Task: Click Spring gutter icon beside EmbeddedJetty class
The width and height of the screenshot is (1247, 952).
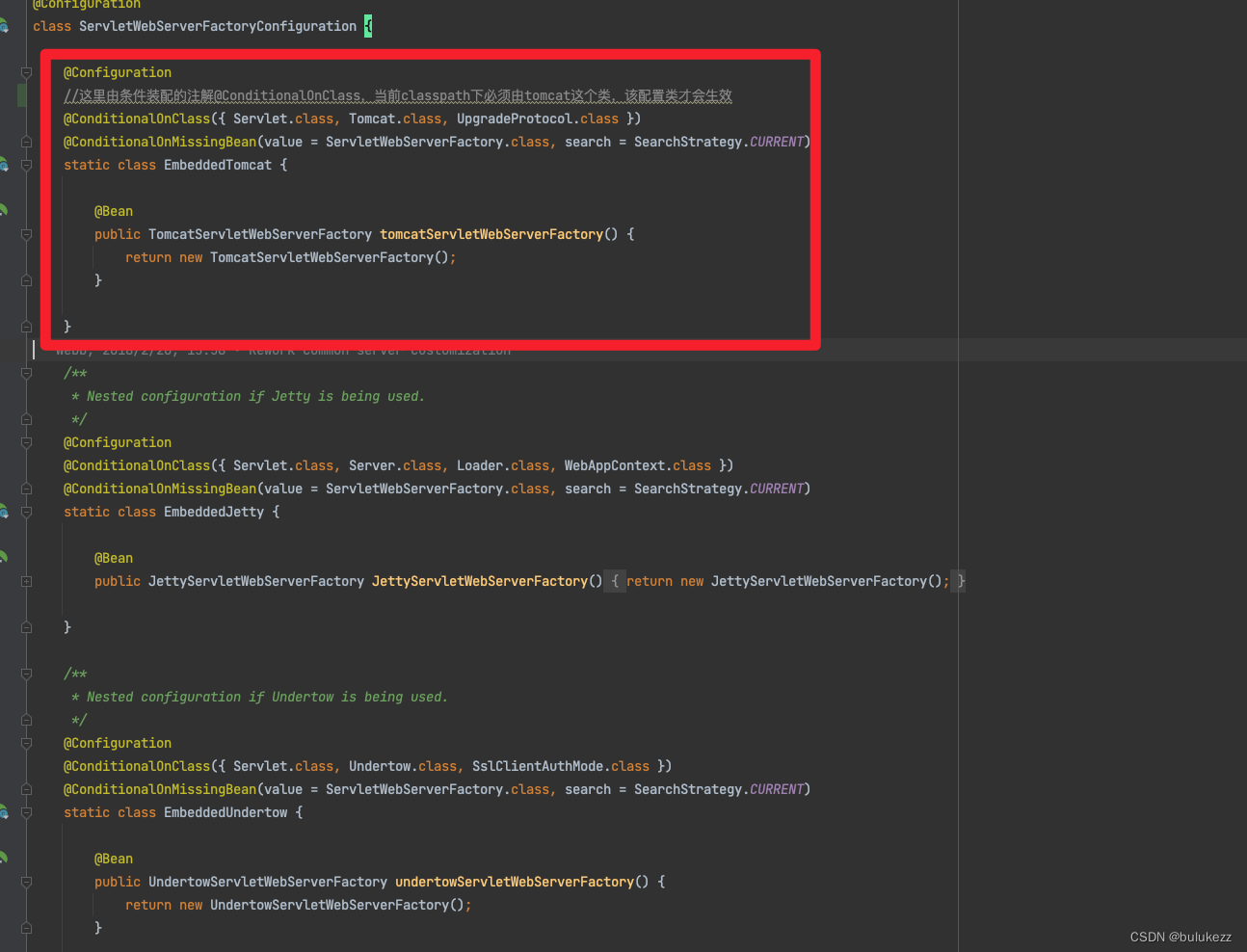Action: (x=3, y=512)
